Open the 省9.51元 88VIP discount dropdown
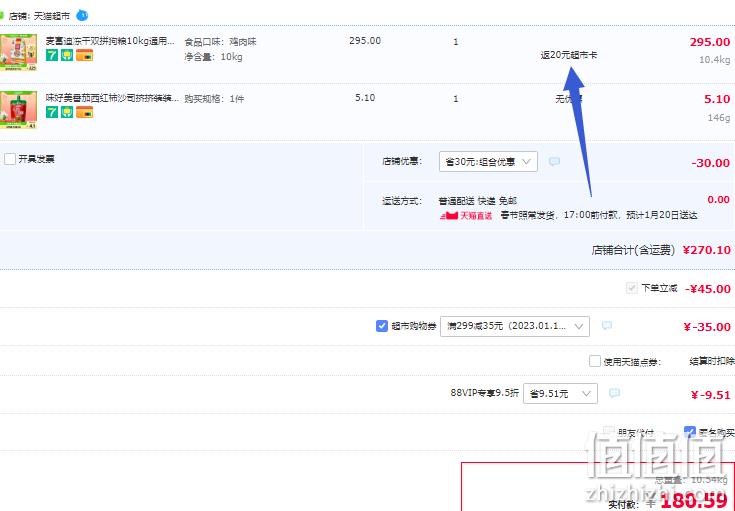The width and height of the screenshot is (735, 511). 560,393
